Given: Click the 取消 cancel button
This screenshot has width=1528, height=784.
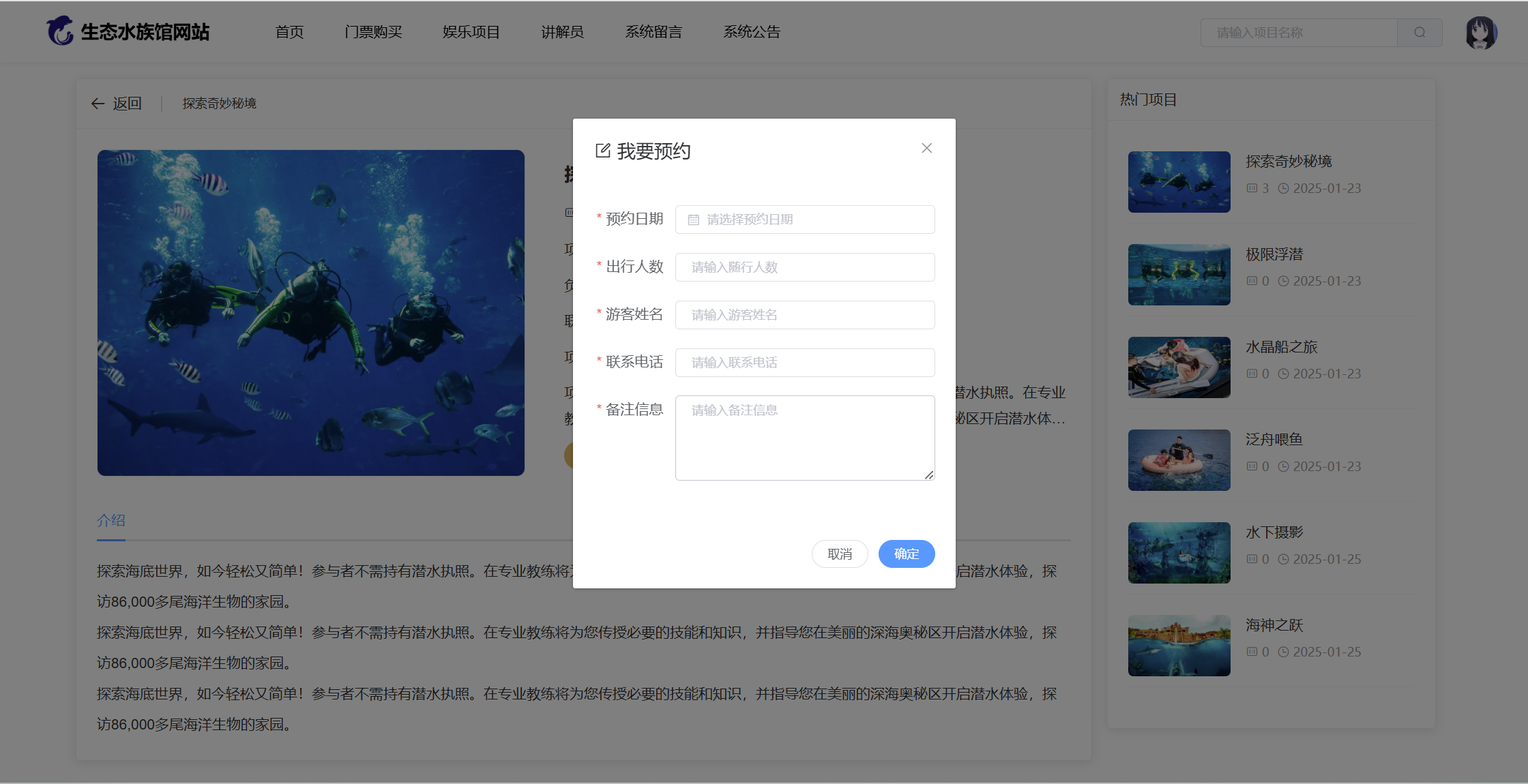Looking at the screenshot, I should coord(840,554).
